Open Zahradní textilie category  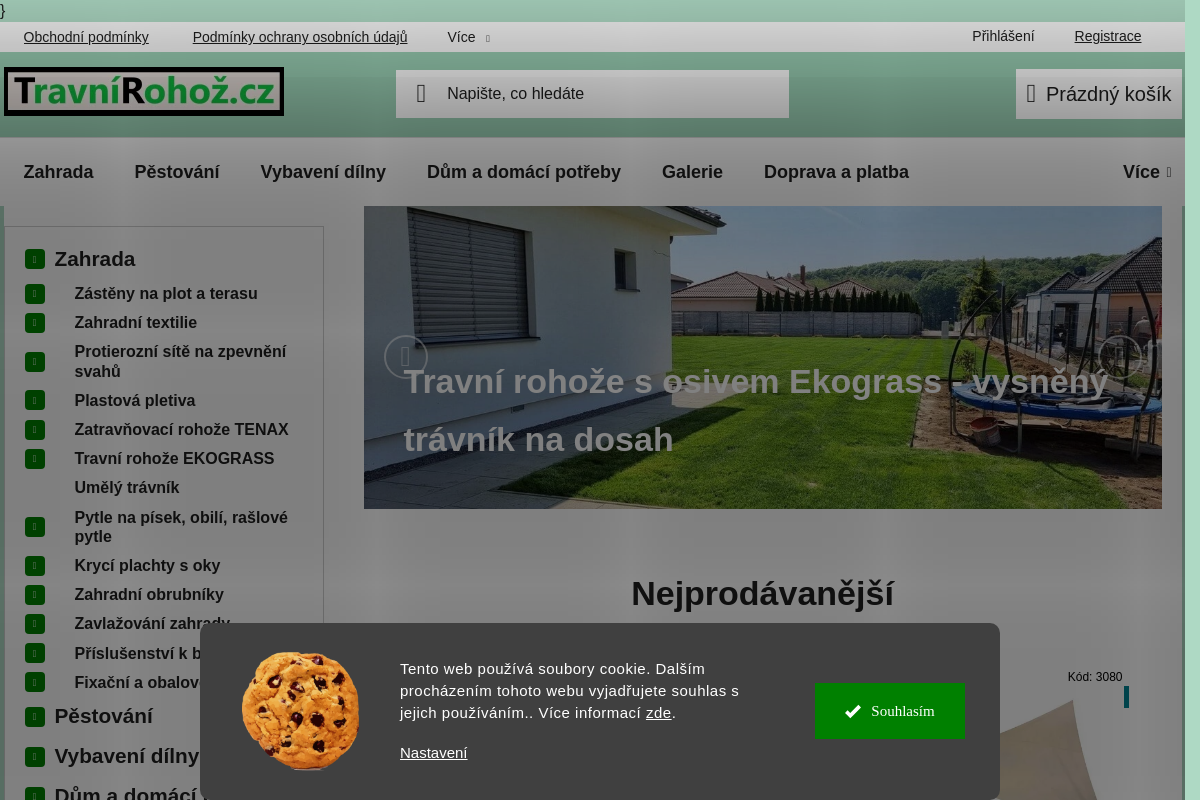click(135, 323)
